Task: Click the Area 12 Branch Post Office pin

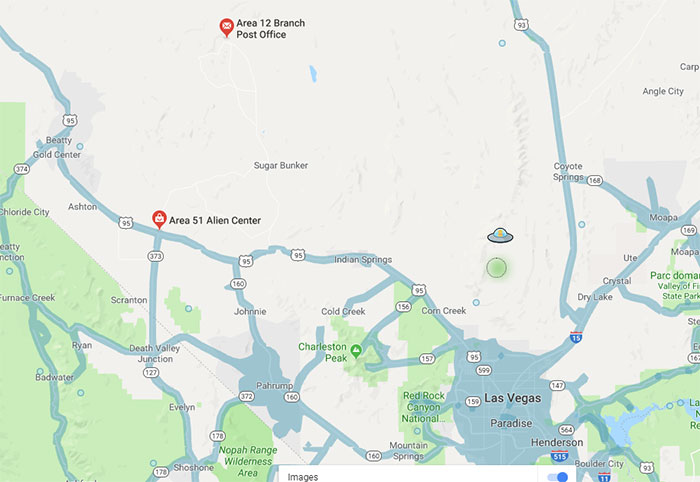Action: tap(226, 28)
